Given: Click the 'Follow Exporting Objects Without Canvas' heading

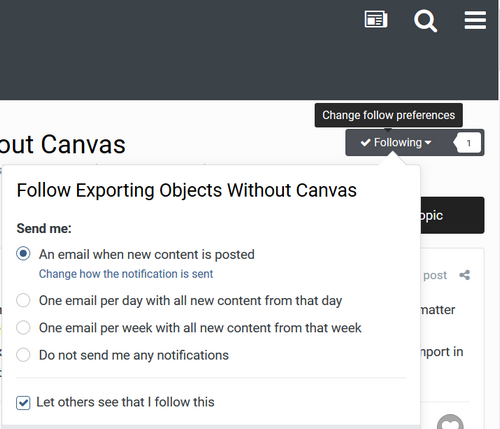Looking at the screenshot, I should 187,190.
